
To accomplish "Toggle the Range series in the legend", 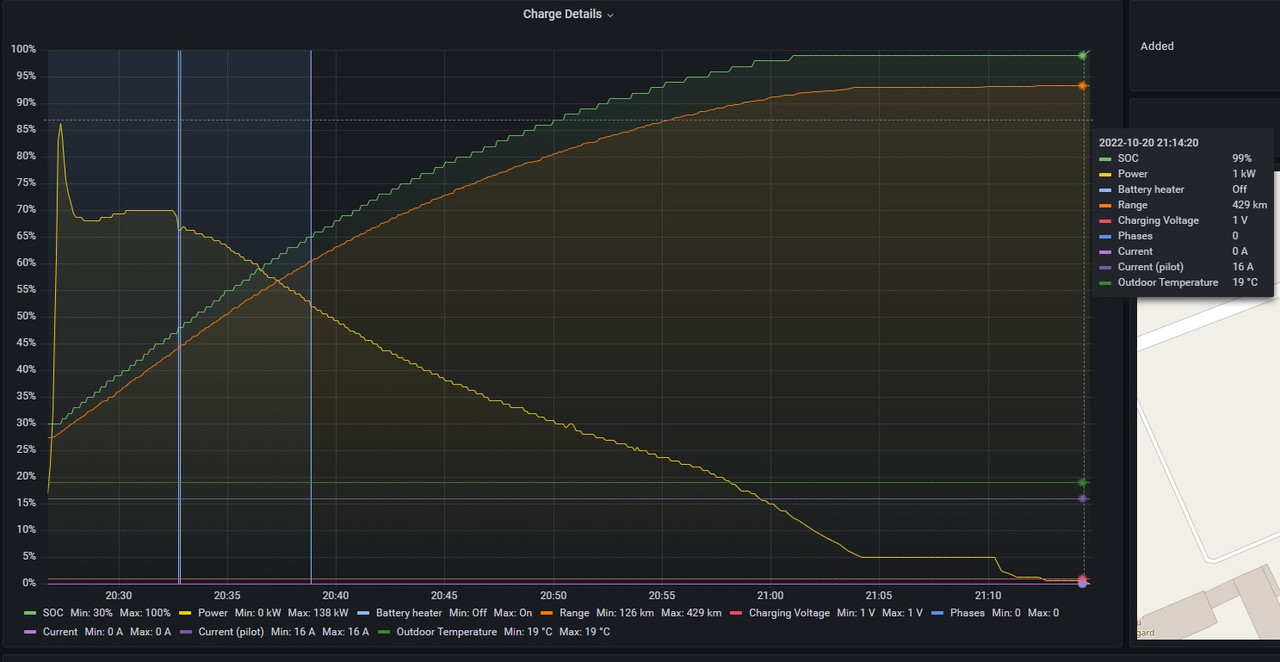I will tap(574, 613).
